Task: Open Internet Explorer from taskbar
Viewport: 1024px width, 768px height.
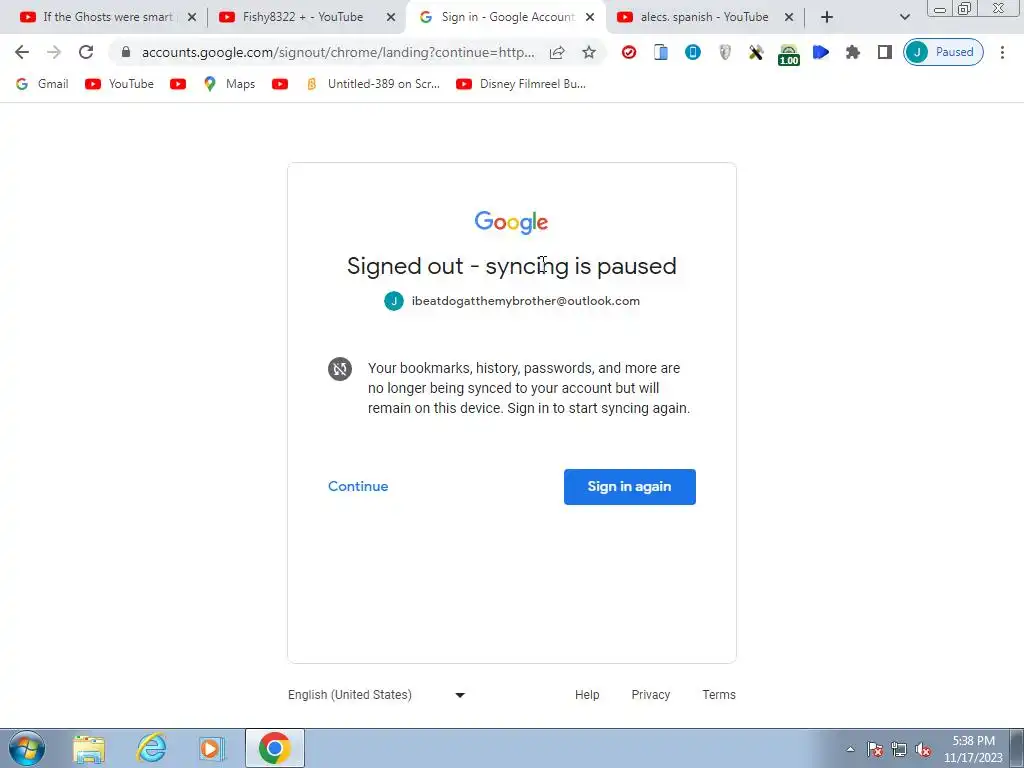Action: [151, 748]
